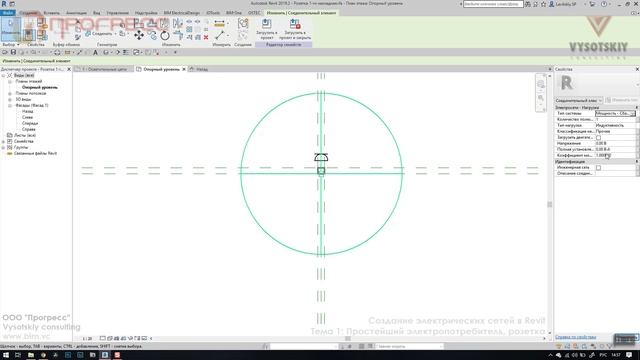
Task: Switch to the 'Назад' view tab
Action: [x=202, y=69]
